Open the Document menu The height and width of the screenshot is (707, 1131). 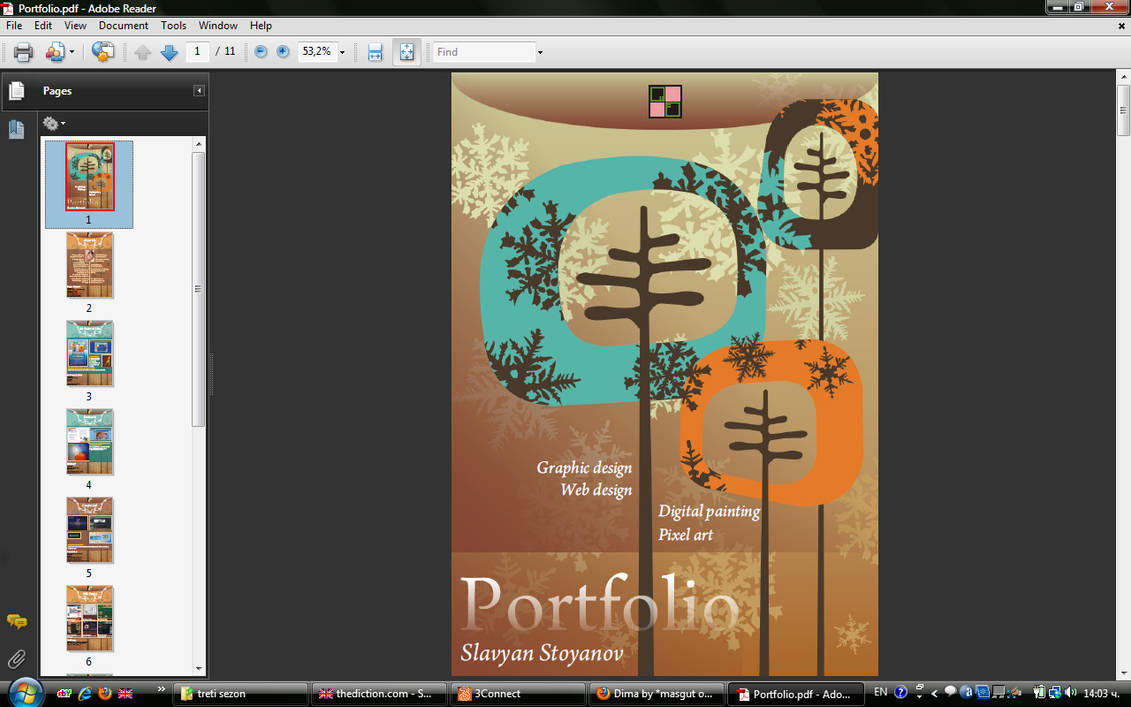(x=123, y=25)
